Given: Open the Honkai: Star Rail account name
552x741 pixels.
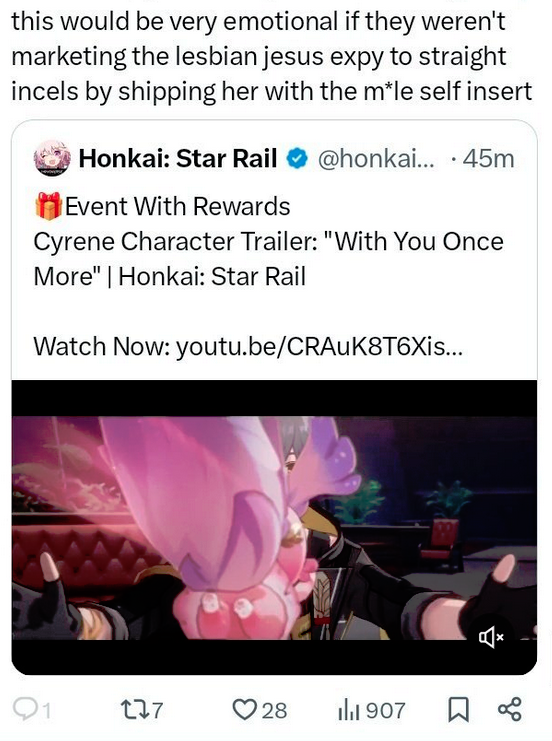Looking at the screenshot, I should click(x=178, y=158).
